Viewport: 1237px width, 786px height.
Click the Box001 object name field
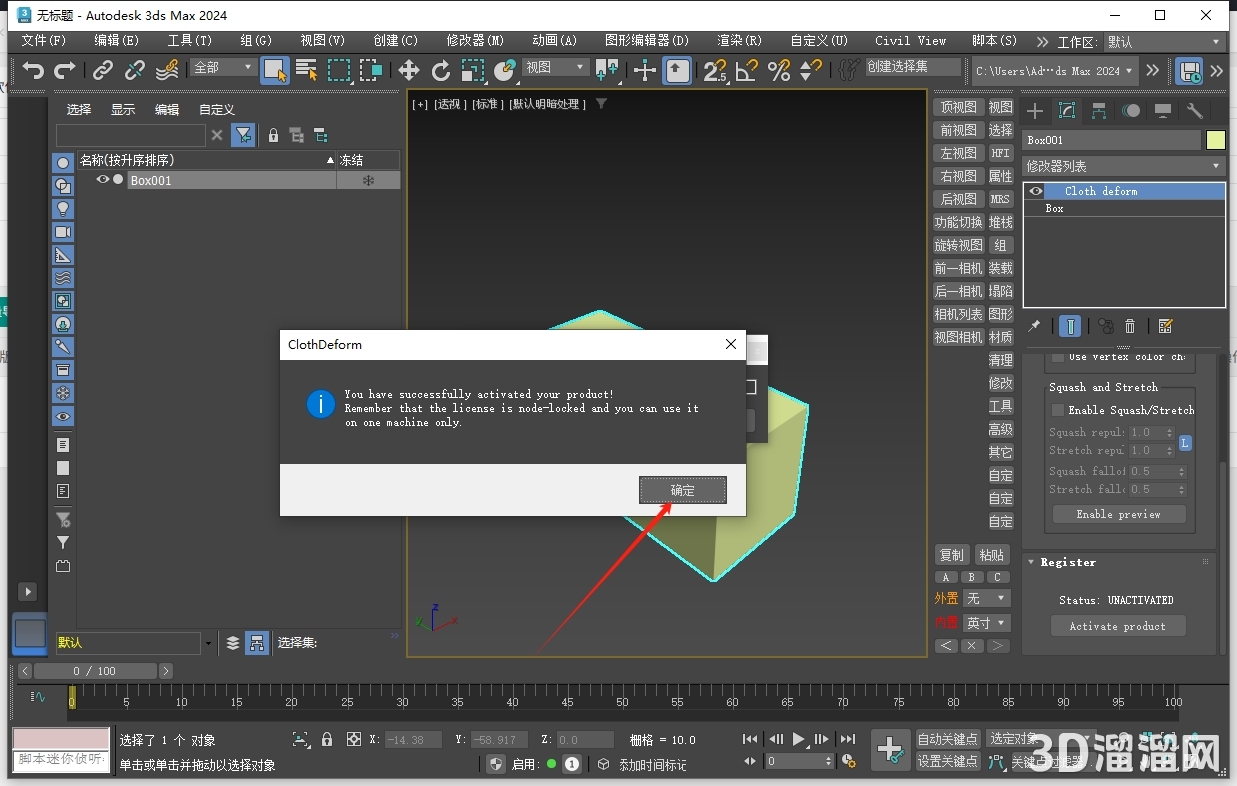point(1112,140)
